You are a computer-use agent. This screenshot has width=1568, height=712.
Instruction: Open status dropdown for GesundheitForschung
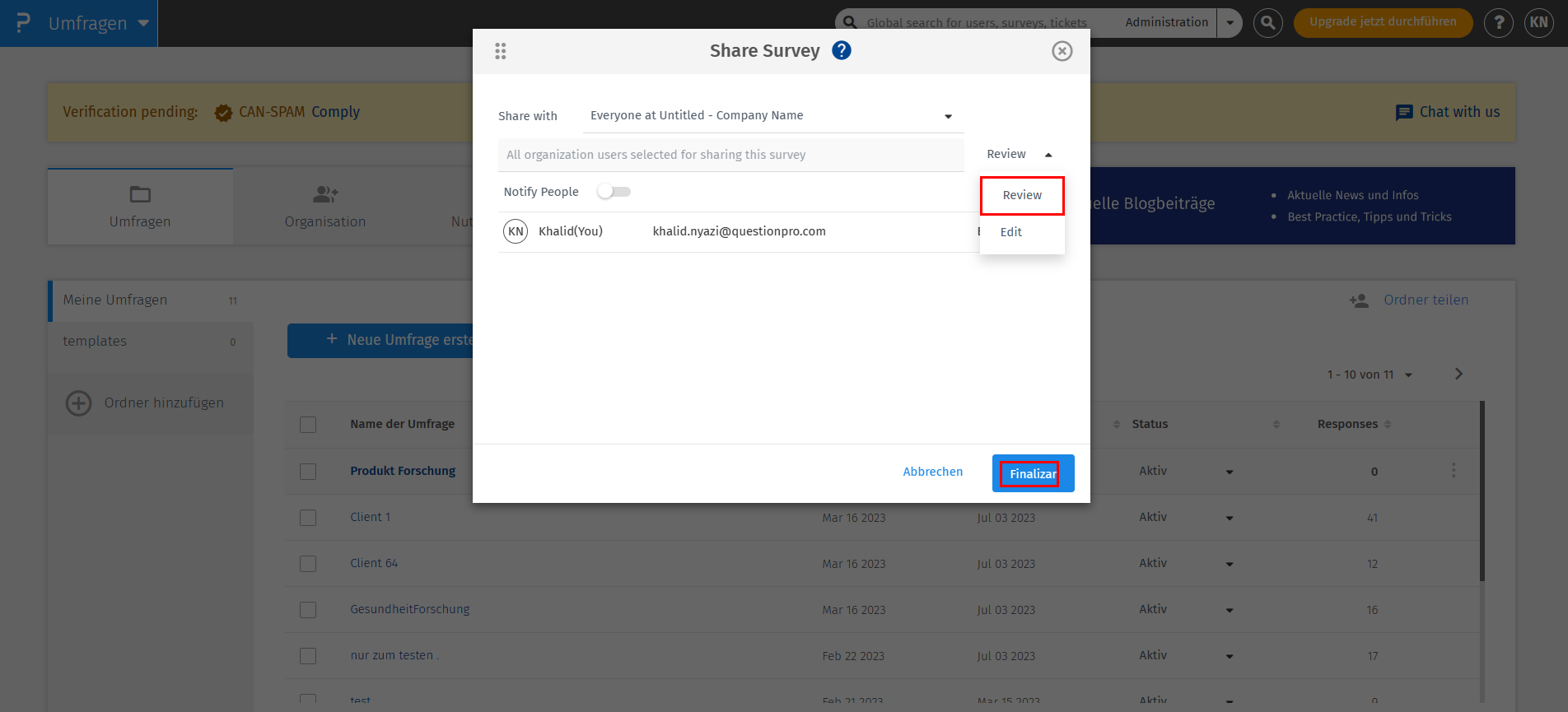(x=1230, y=611)
